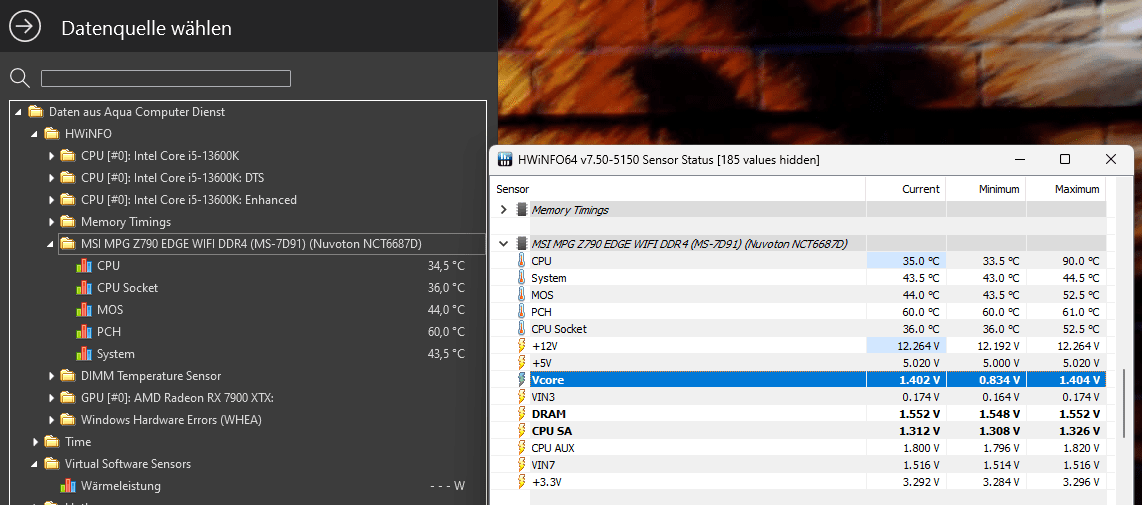The height and width of the screenshot is (505, 1142).
Task: Select the '60,0 °C' PCH value in tree
Action: (x=446, y=332)
